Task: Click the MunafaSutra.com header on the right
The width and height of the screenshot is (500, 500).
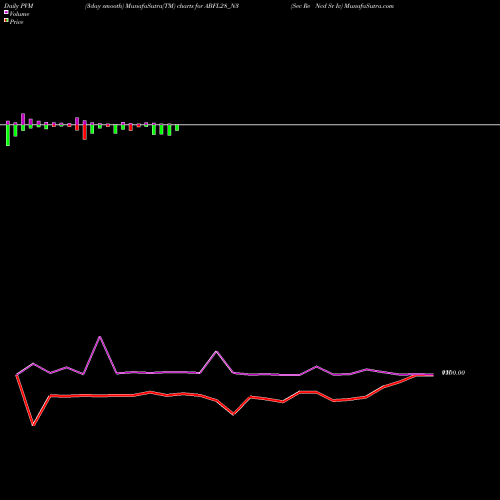Action: 342,6
